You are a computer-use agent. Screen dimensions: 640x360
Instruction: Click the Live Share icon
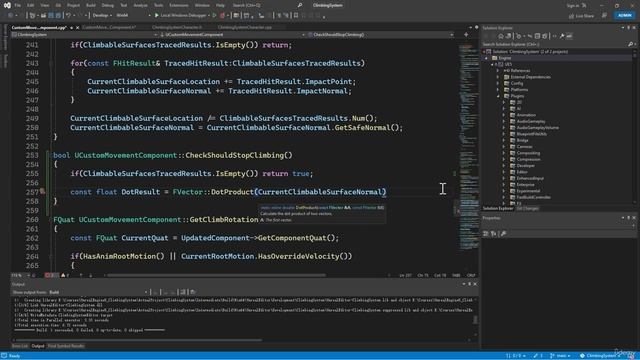click(x=571, y=16)
